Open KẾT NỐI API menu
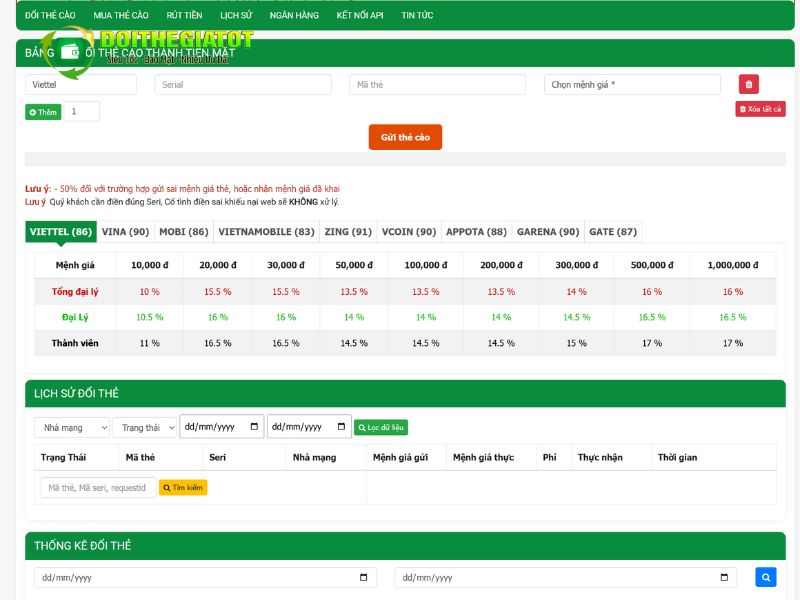 click(x=360, y=15)
